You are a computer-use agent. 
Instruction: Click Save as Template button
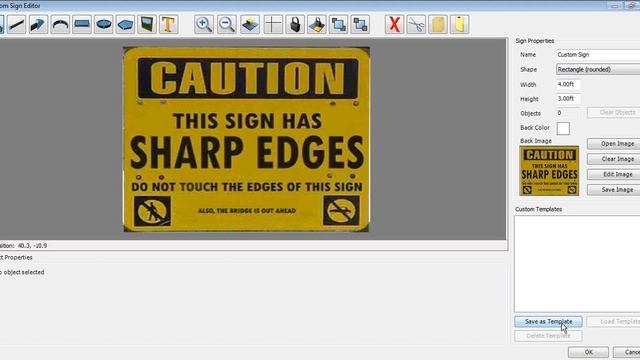(x=548, y=322)
